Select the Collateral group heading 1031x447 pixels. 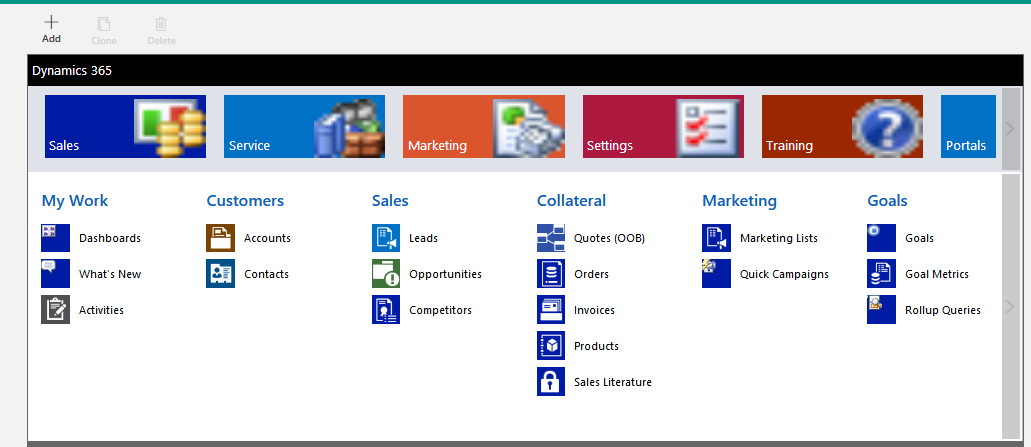(571, 200)
